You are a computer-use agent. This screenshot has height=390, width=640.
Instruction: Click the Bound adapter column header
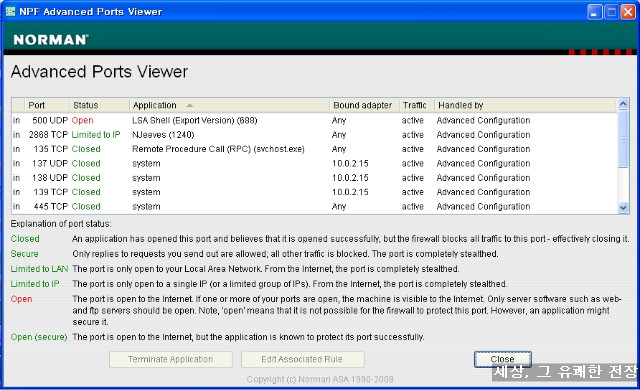[x=364, y=105]
